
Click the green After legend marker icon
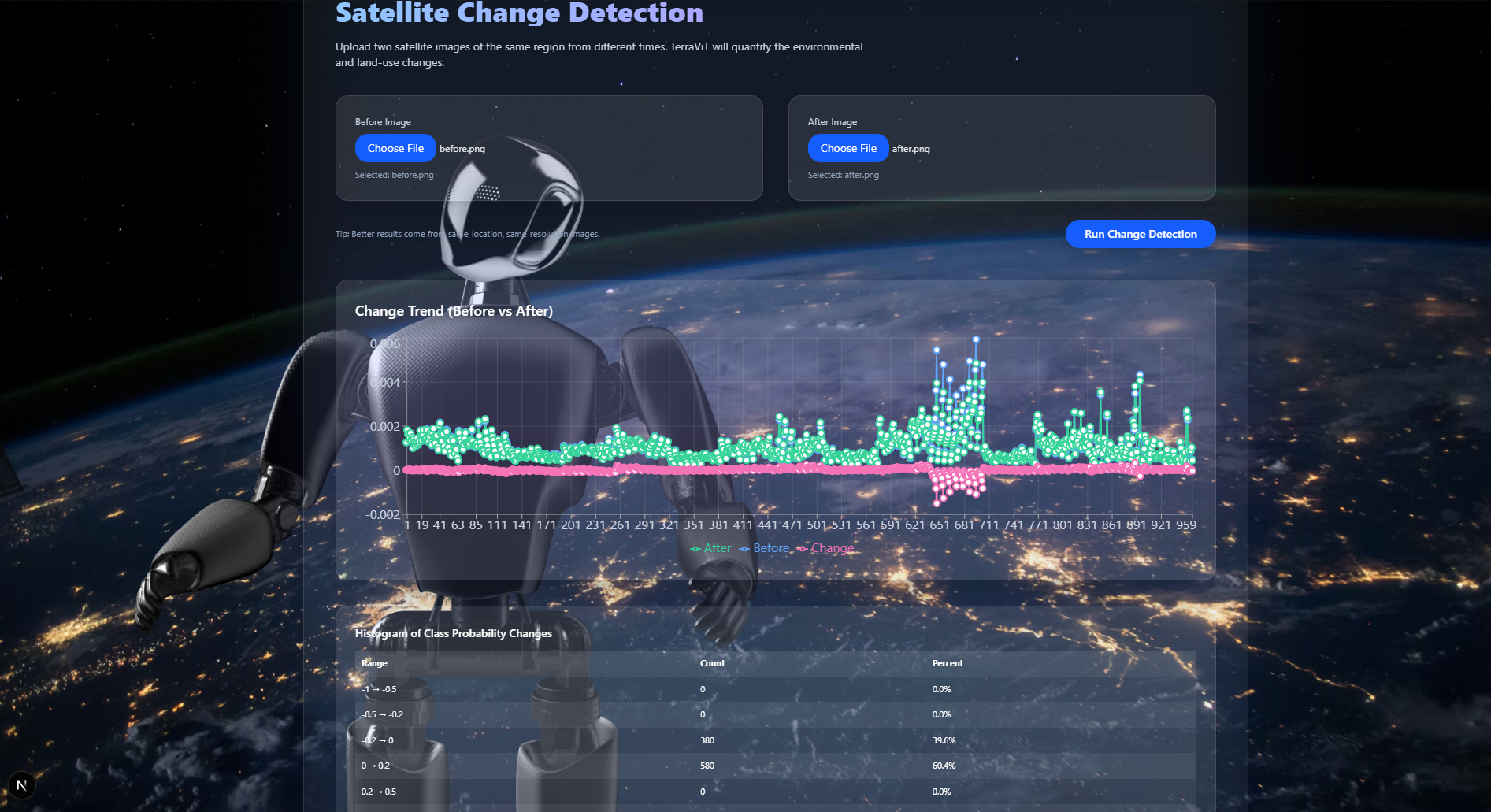tap(695, 549)
